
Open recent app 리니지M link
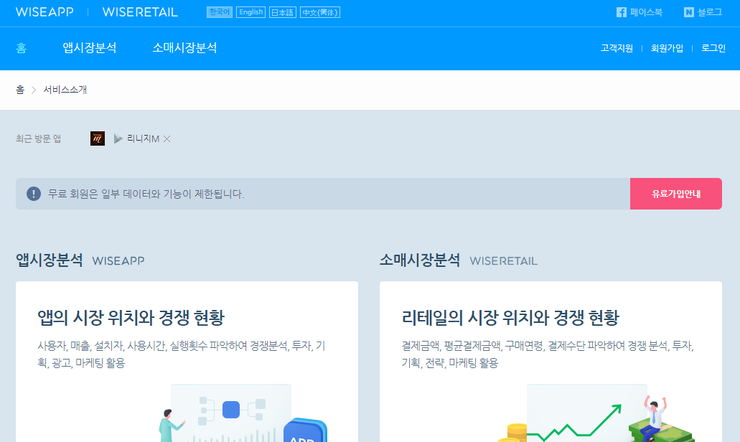pos(143,139)
